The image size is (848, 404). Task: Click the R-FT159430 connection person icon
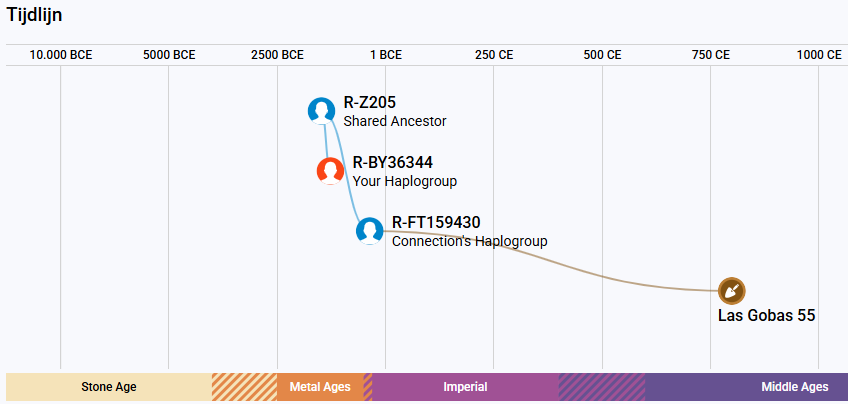tap(370, 231)
